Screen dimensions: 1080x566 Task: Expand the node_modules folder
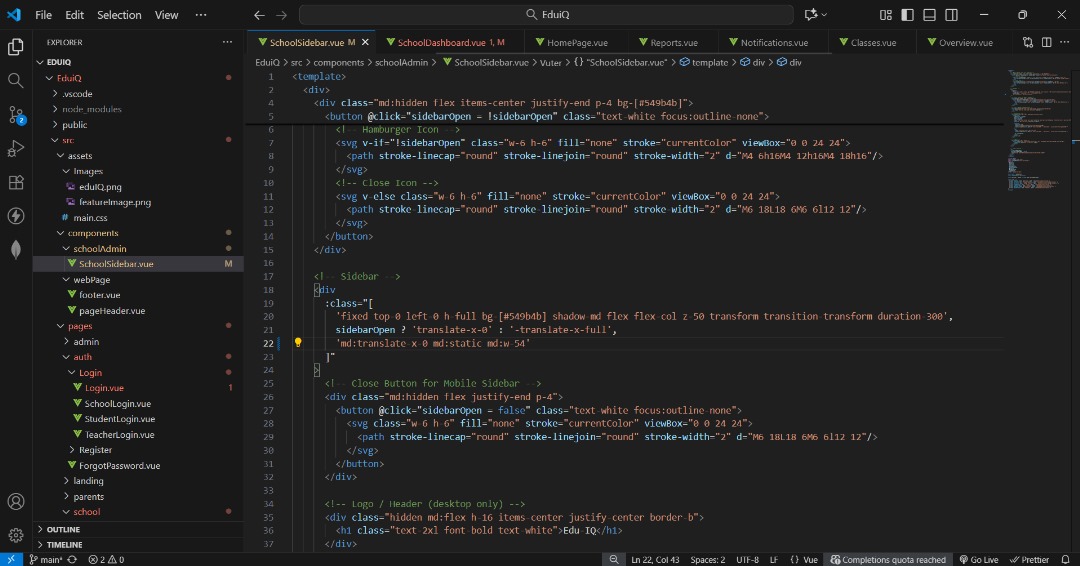55,109
